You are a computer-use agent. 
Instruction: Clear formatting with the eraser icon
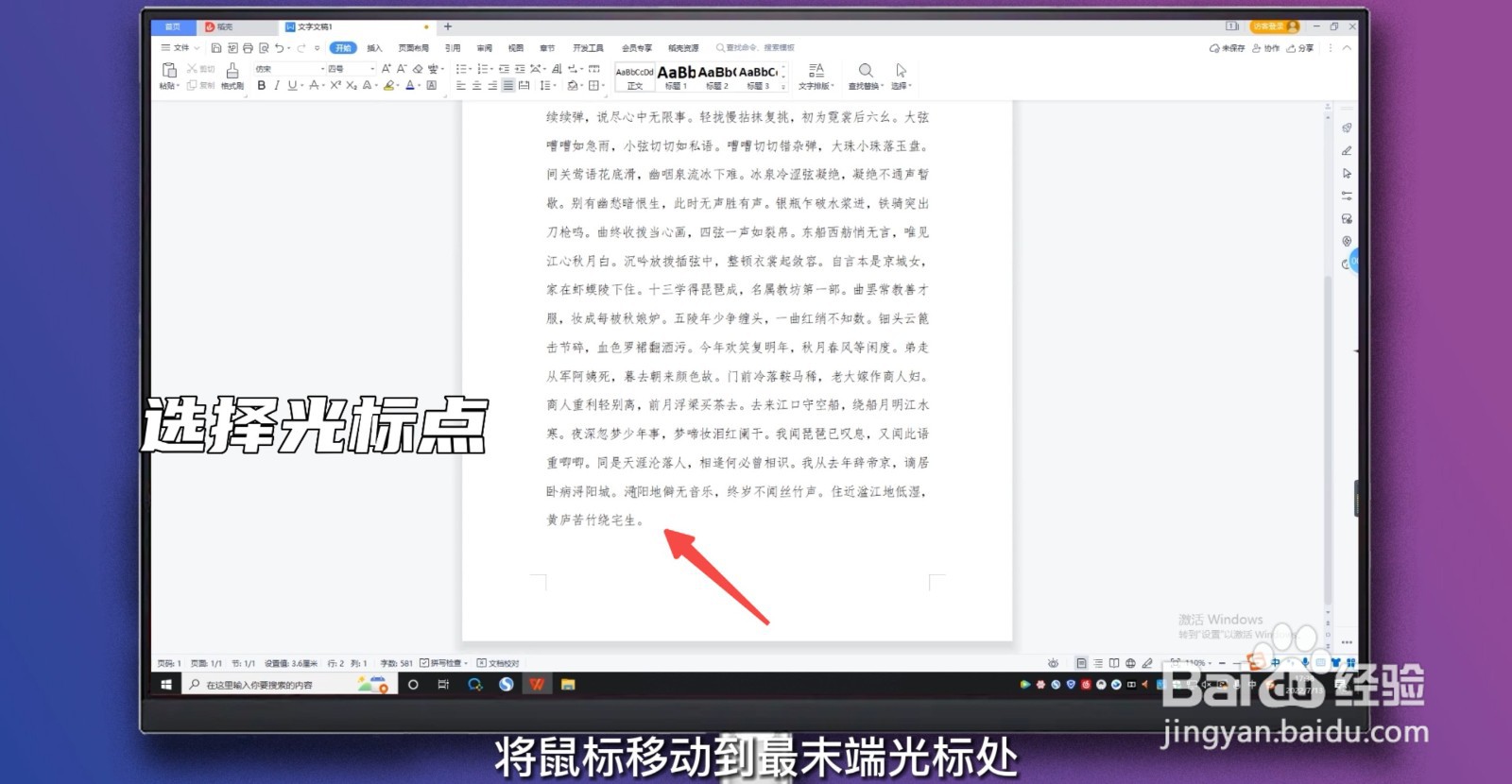click(x=418, y=69)
